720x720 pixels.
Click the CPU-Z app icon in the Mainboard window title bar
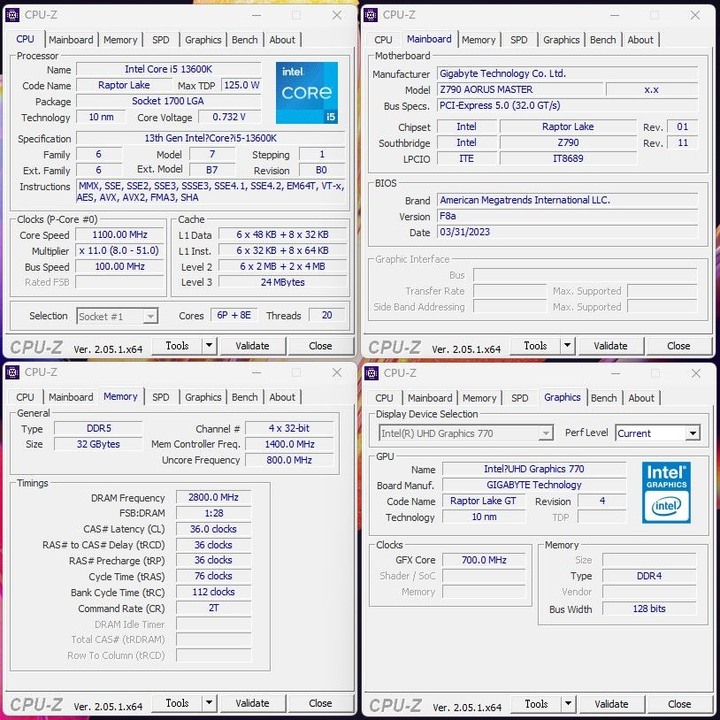click(x=371, y=15)
